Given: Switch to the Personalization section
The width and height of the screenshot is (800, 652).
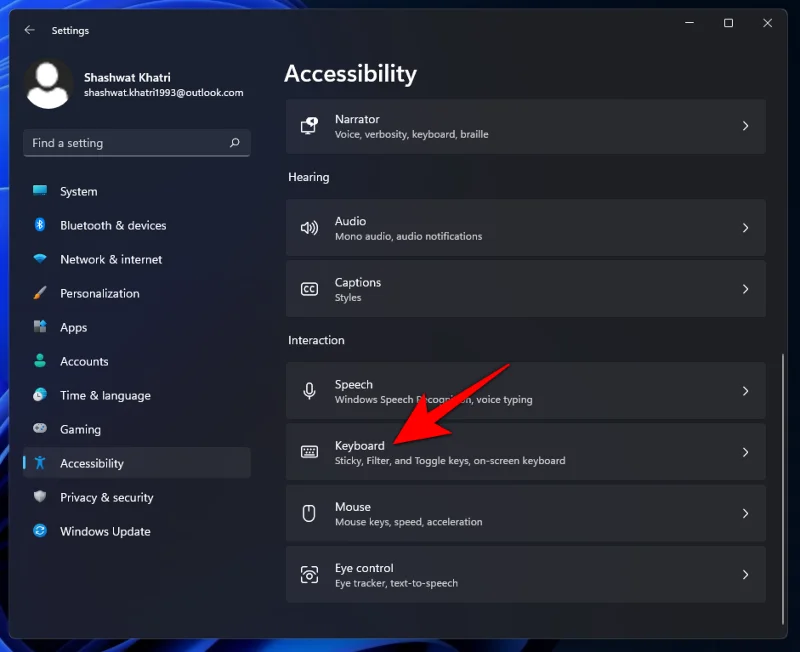Looking at the screenshot, I should click(x=100, y=293).
